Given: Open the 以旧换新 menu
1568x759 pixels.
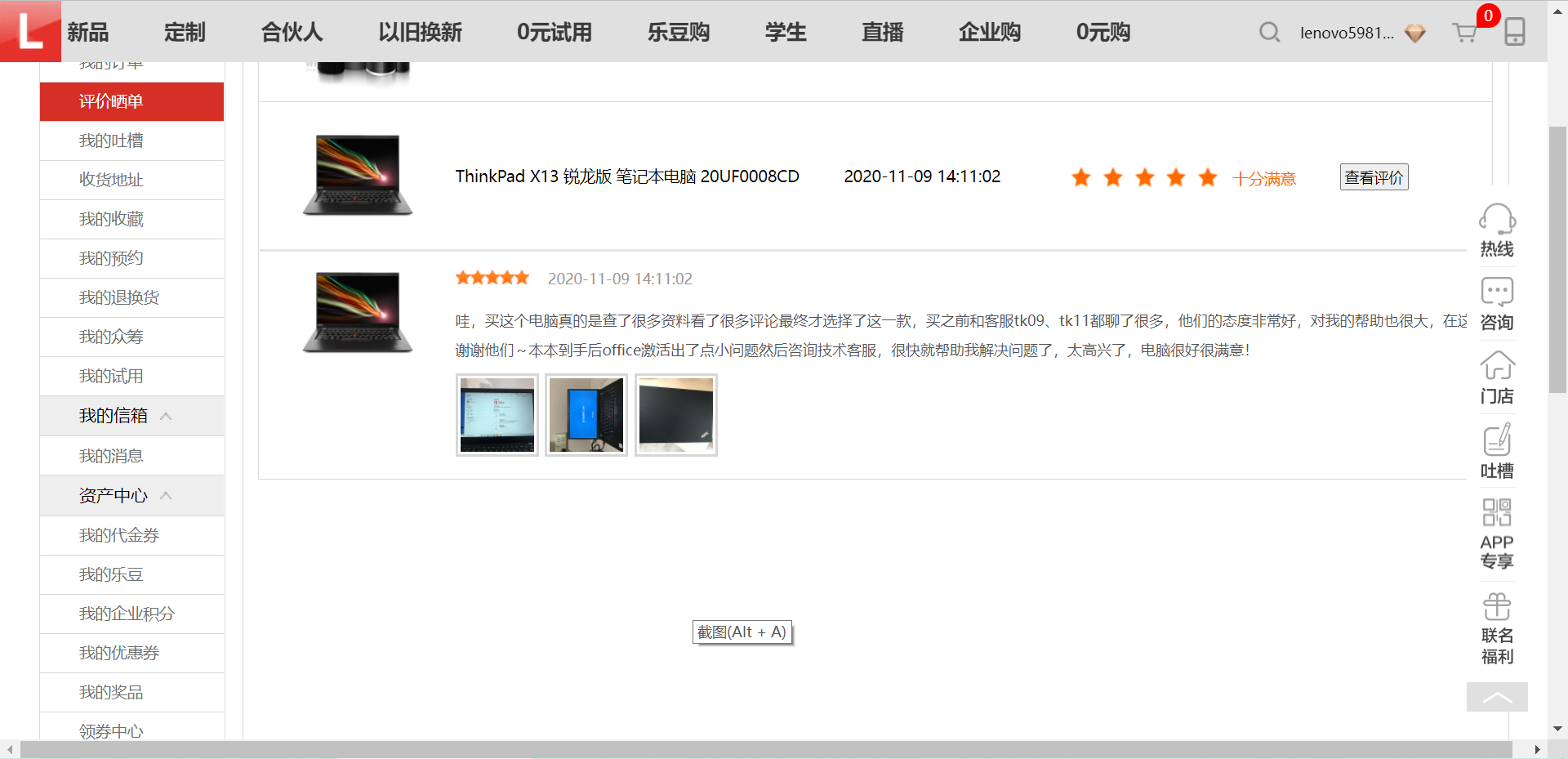Looking at the screenshot, I should coord(420,33).
